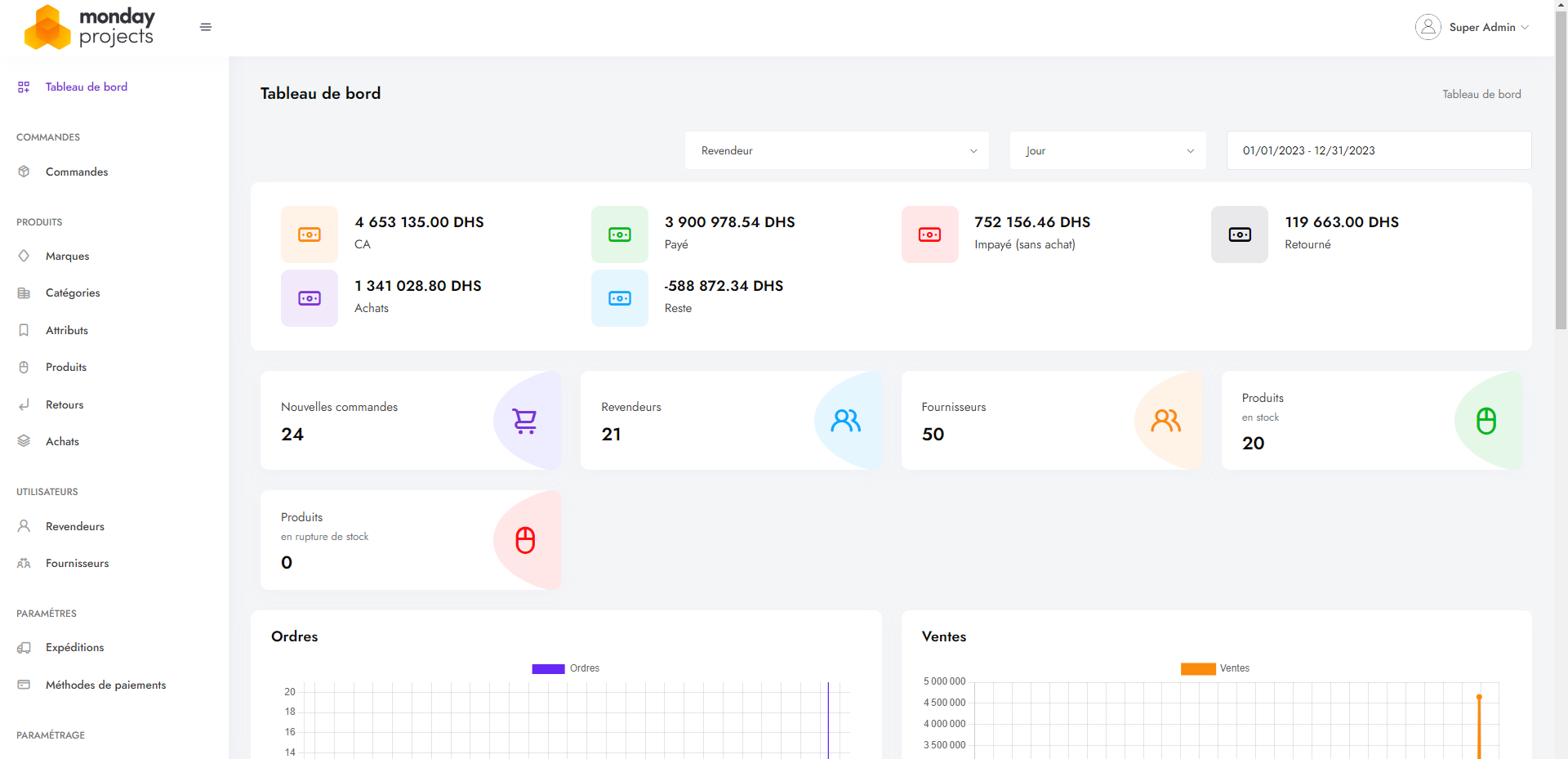Click the orange Fournisseurs users icon
The image size is (1568, 759).
(1165, 421)
